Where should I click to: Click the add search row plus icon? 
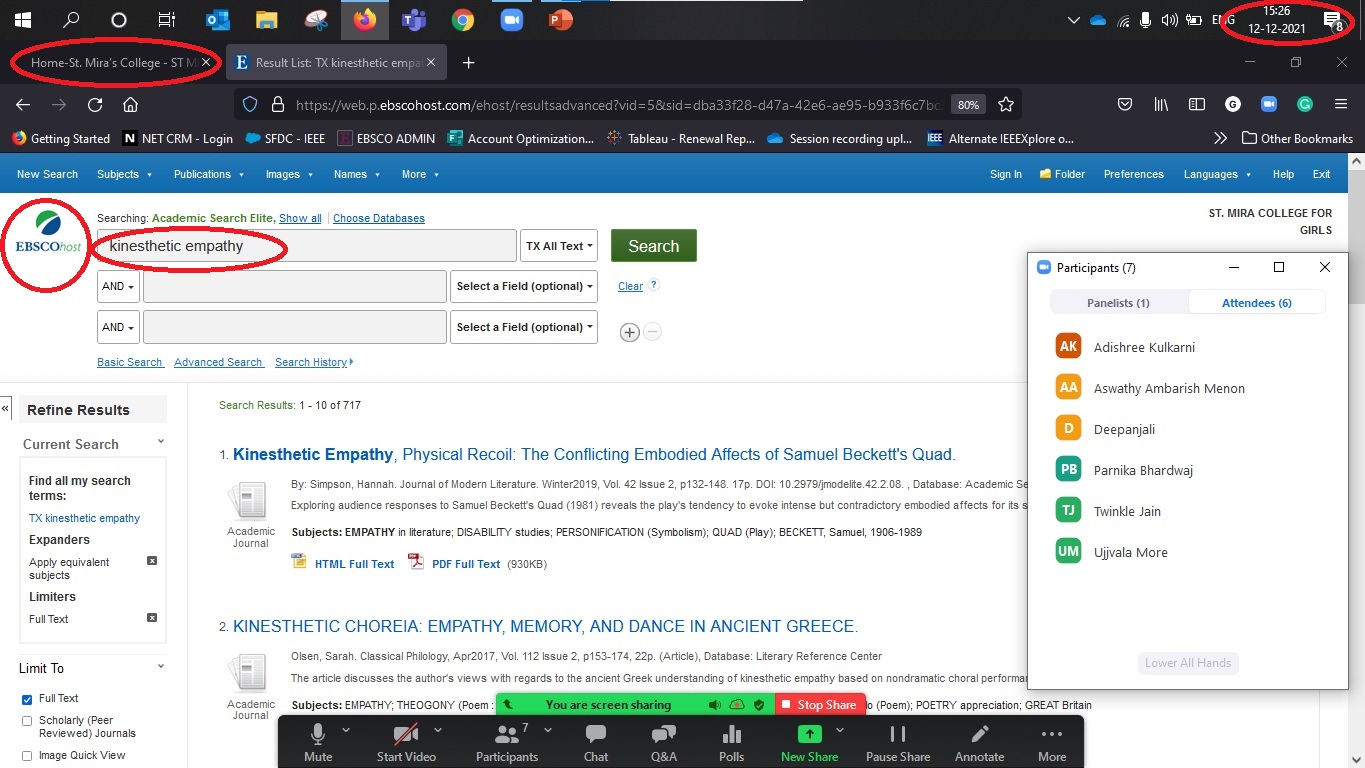(629, 332)
